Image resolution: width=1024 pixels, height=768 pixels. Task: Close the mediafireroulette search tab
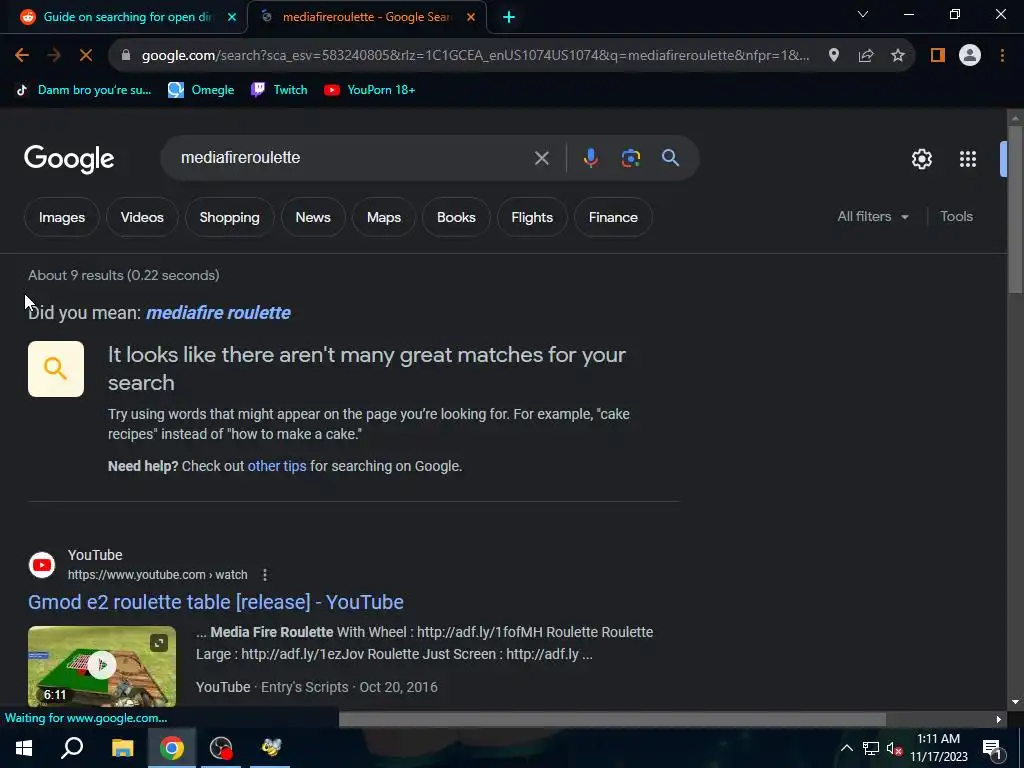[x=471, y=17]
